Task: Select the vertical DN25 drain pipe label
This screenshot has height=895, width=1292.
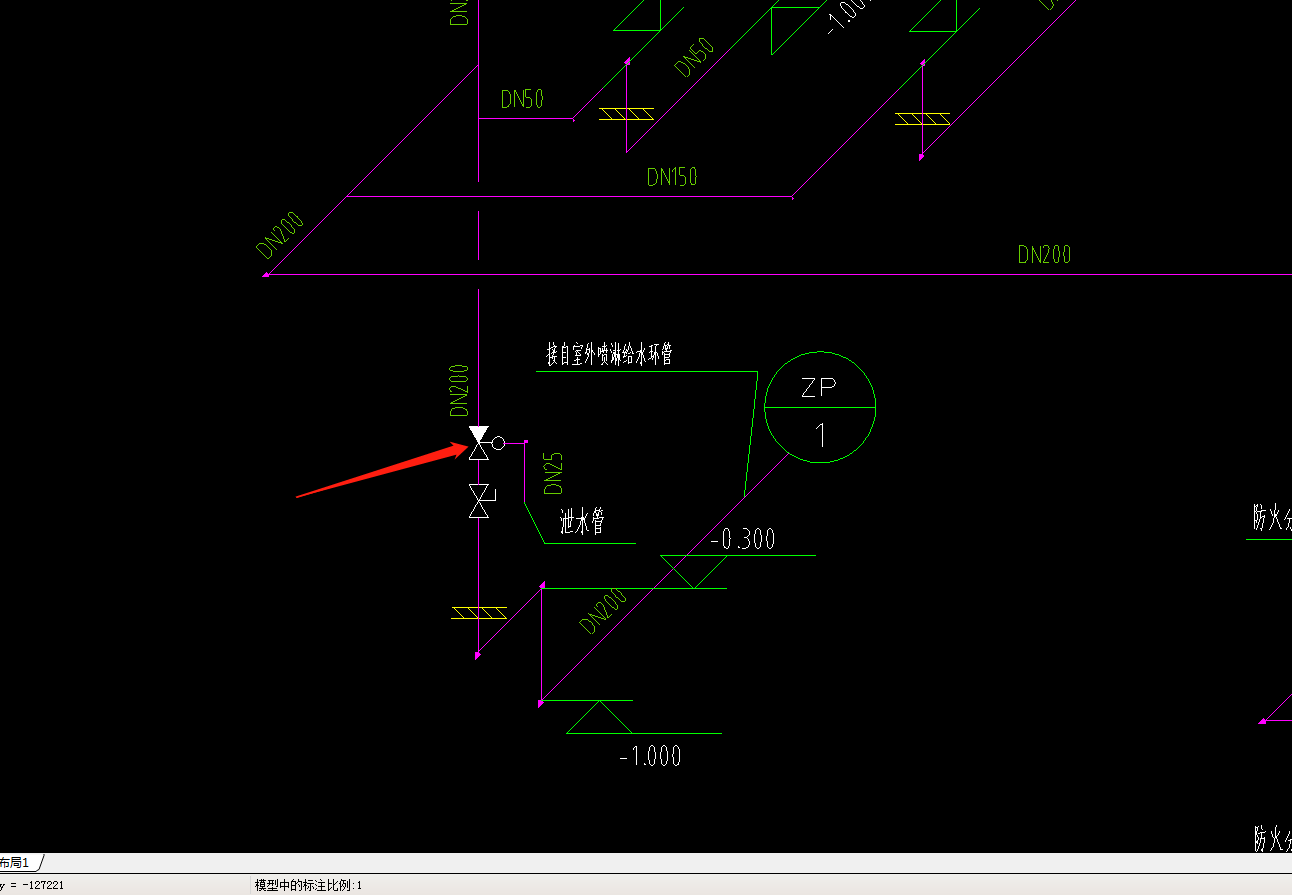Action: (x=553, y=473)
